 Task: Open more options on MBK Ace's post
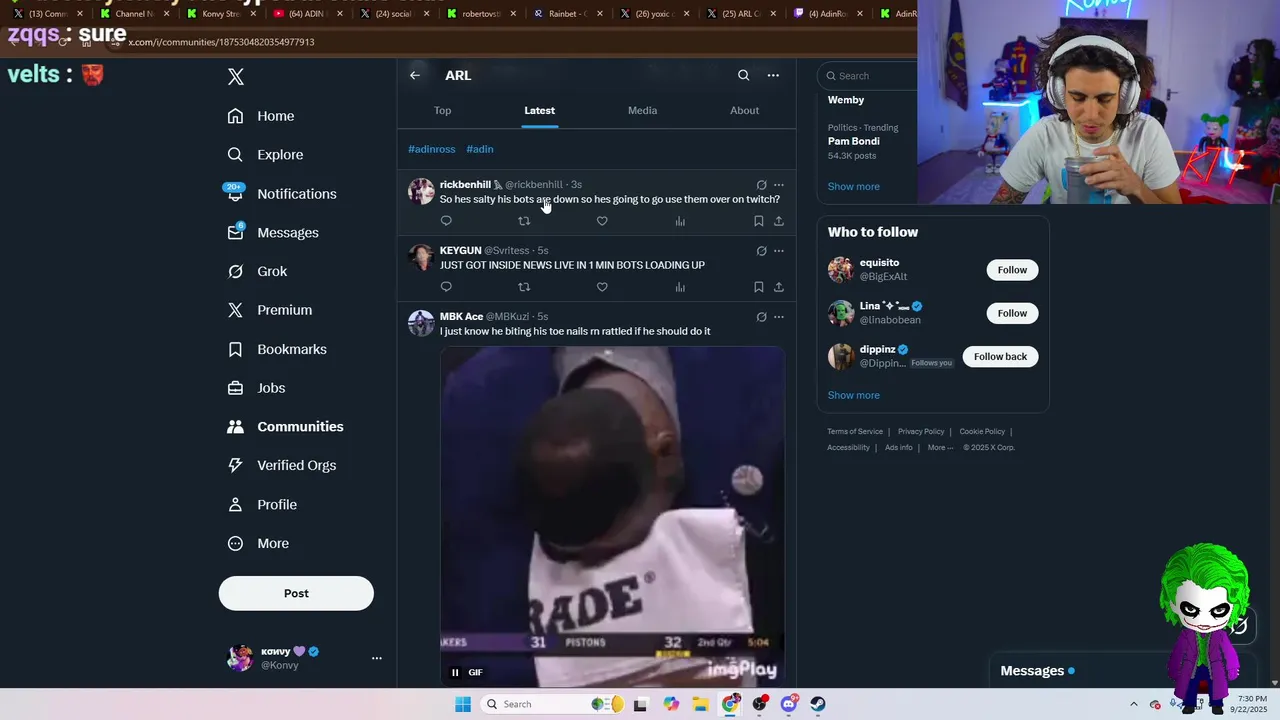(779, 317)
